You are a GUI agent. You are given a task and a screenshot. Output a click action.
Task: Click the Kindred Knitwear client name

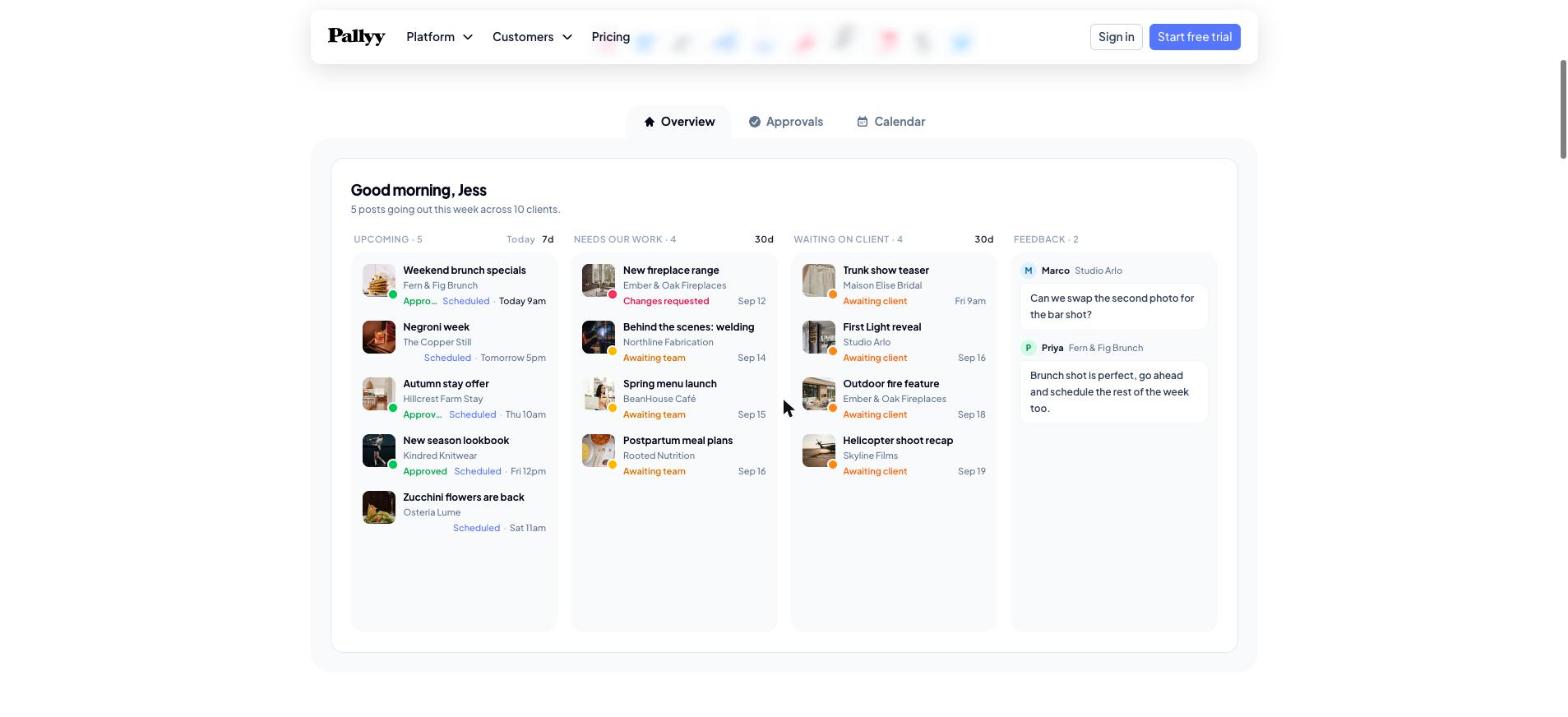(440, 456)
